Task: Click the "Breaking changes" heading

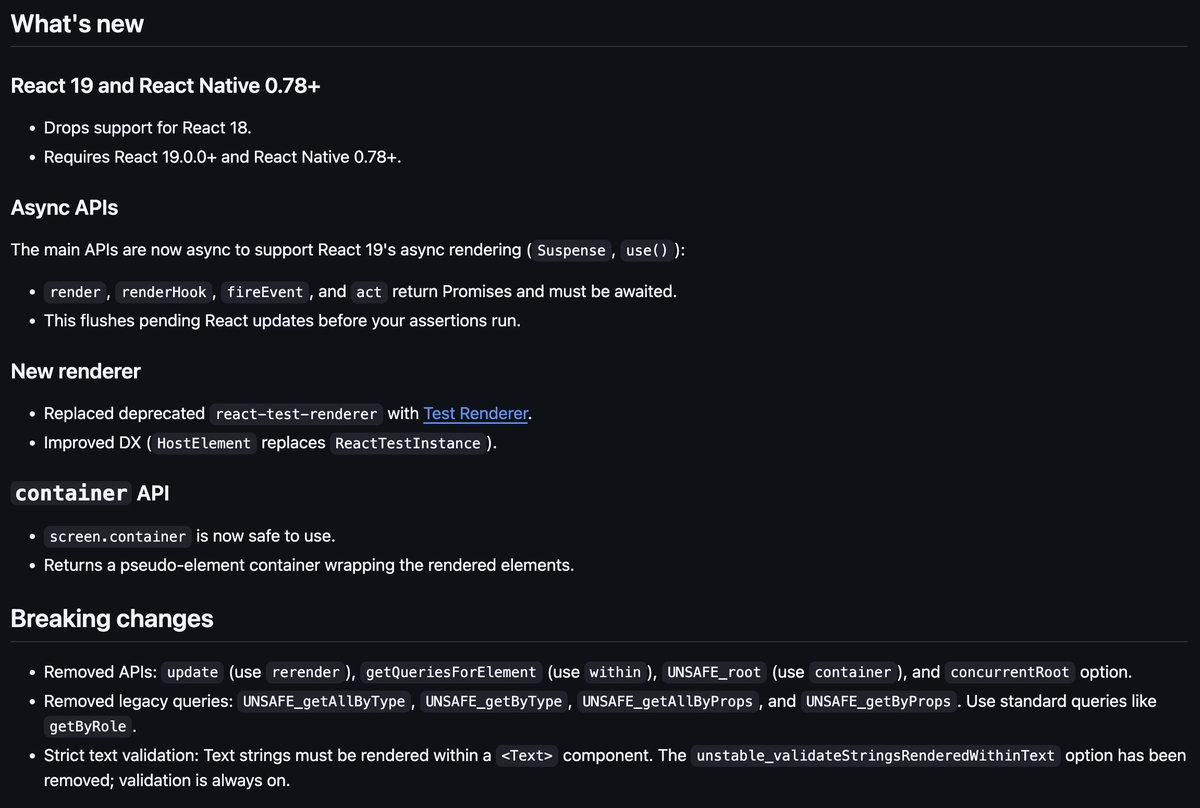Action: click(112, 618)
